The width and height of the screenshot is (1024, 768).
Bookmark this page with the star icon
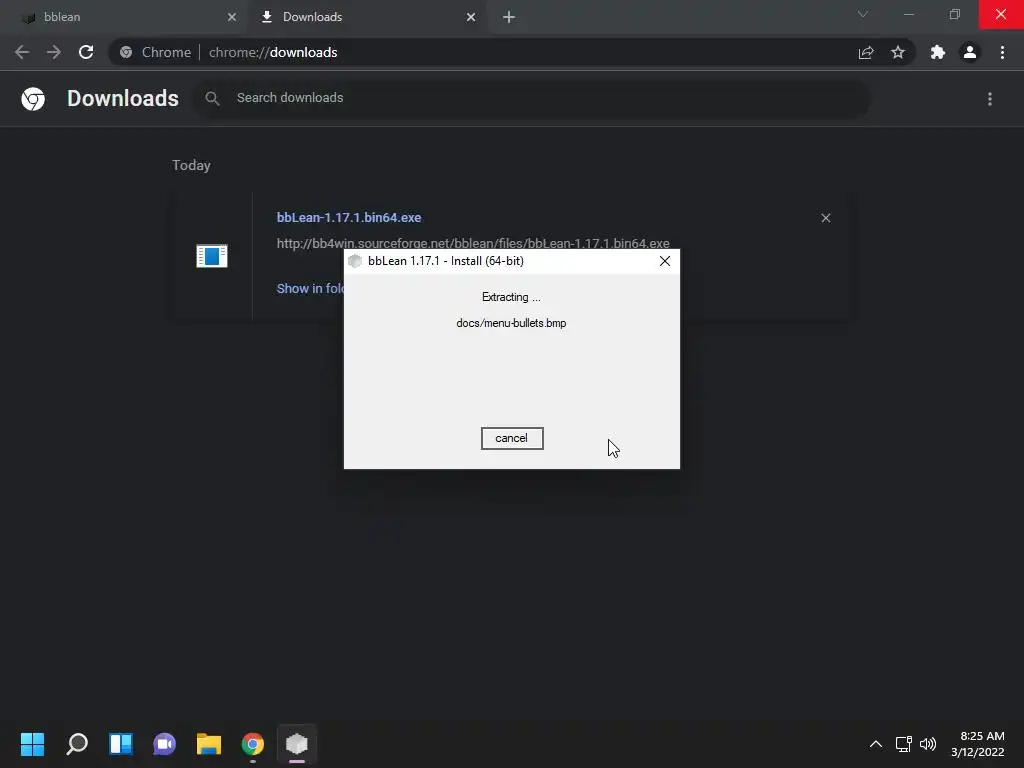point(898,52)
